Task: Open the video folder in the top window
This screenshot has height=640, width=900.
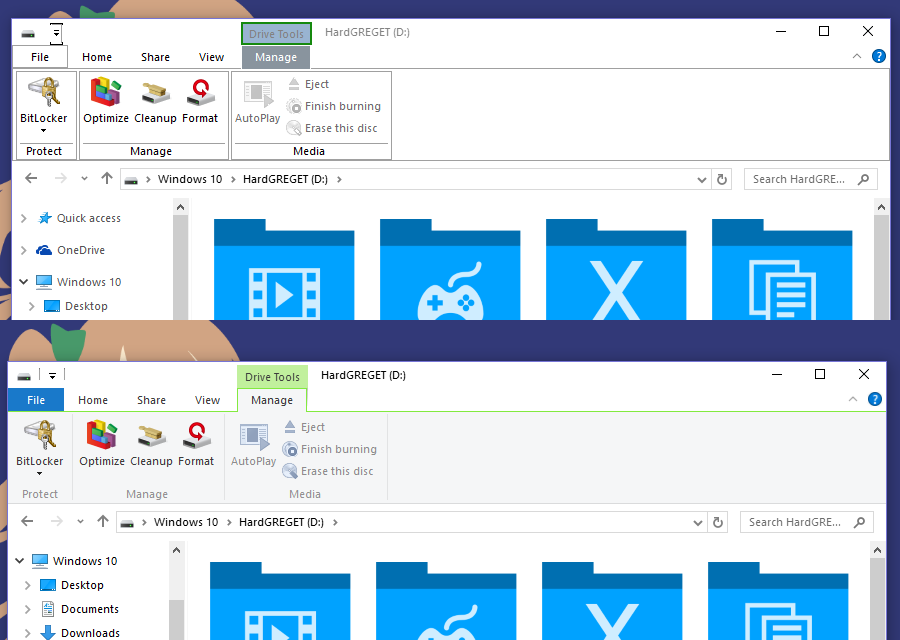Action: 284,269
